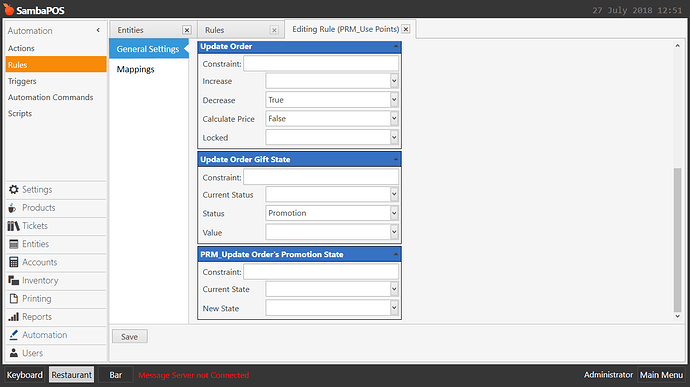This screenshot has height=387, width=690.
Task: Open the Decrease dropdown showing True
Action: (394, 100)
